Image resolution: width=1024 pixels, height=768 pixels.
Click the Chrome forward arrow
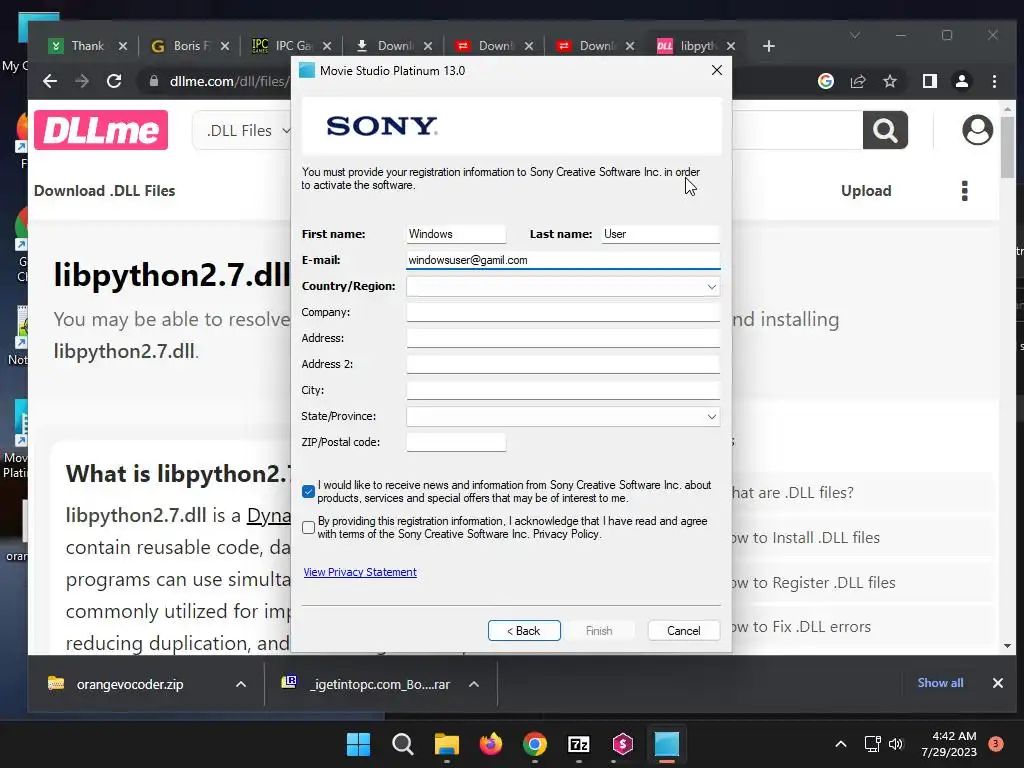tap(82, 81)
